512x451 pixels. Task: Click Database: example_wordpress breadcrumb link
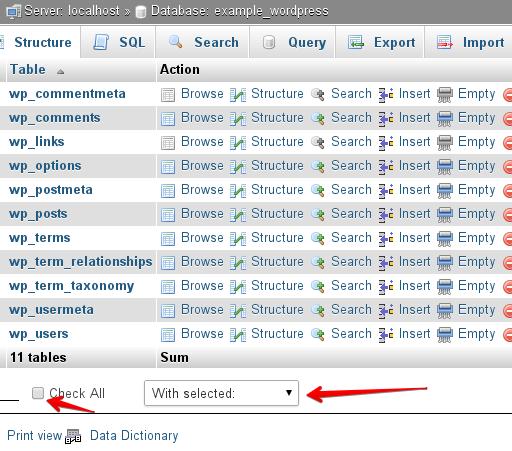pos(240,11)
